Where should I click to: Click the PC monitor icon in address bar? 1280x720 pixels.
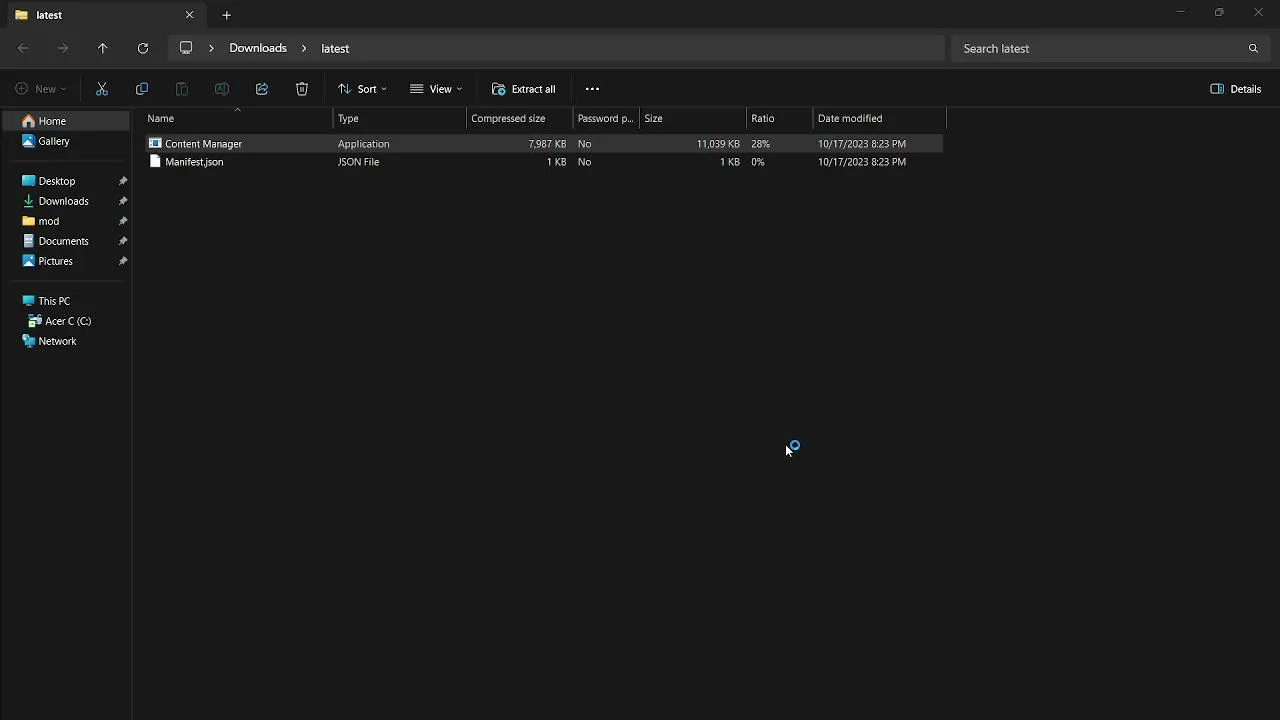pyautogui.click(x=186, y=48)
